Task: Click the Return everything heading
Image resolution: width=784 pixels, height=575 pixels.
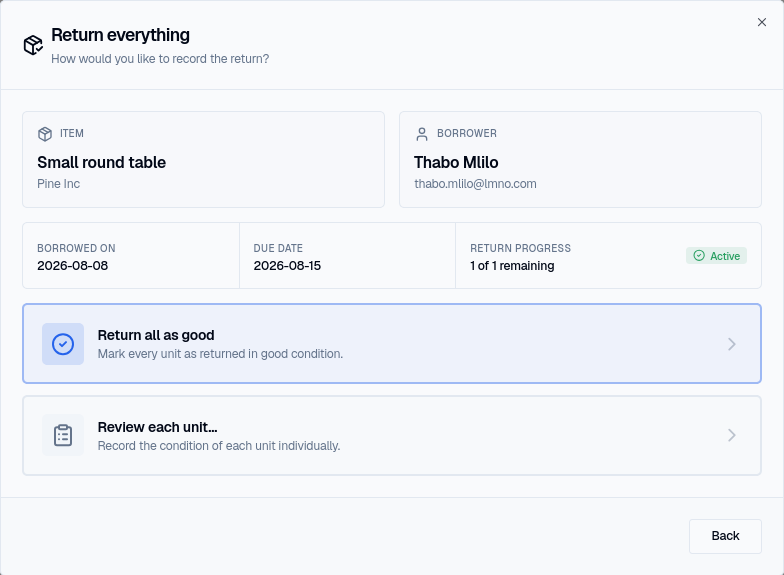Action: click(120, 35)
